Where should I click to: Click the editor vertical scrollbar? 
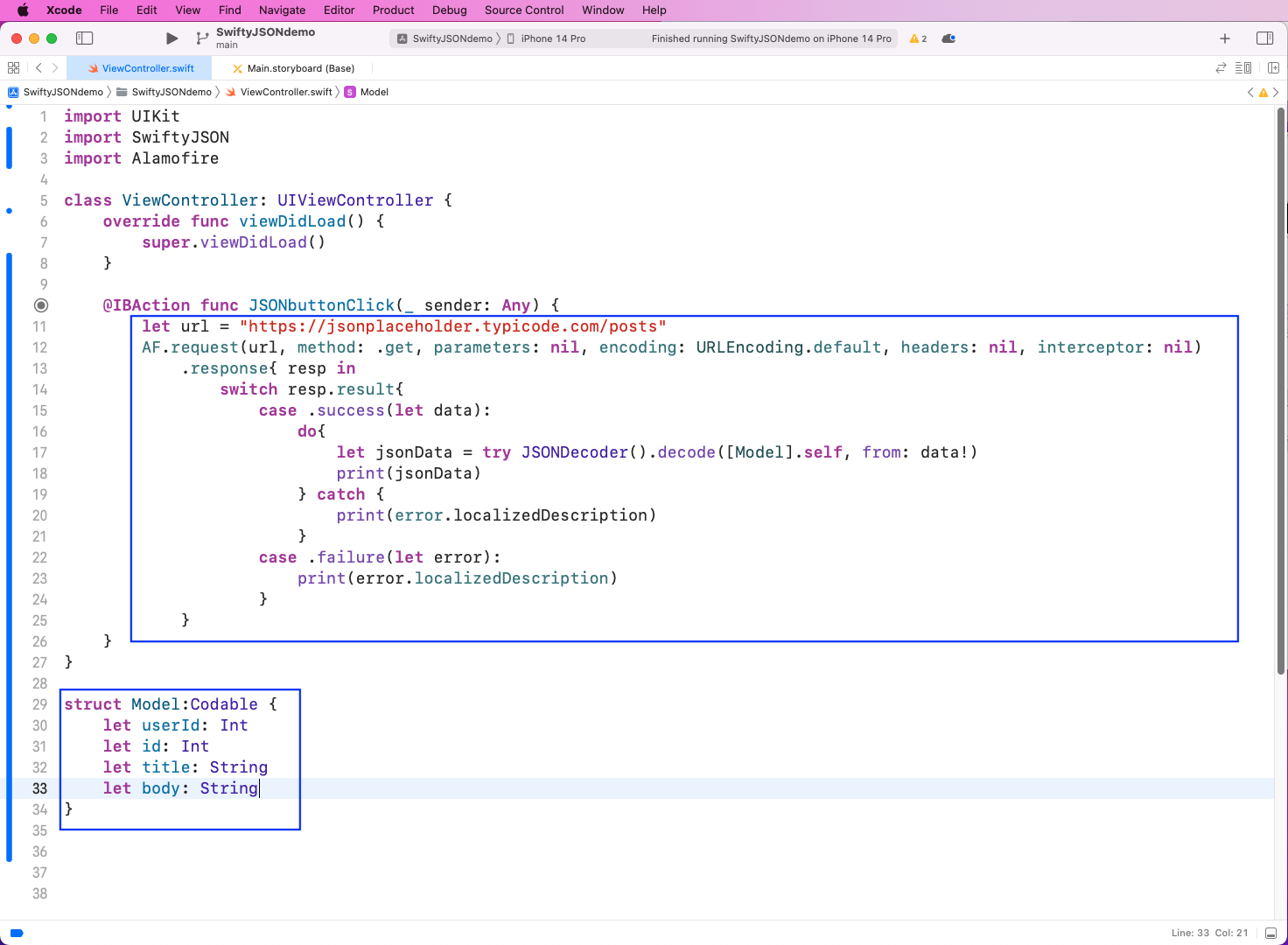(x=1281, y=390)
